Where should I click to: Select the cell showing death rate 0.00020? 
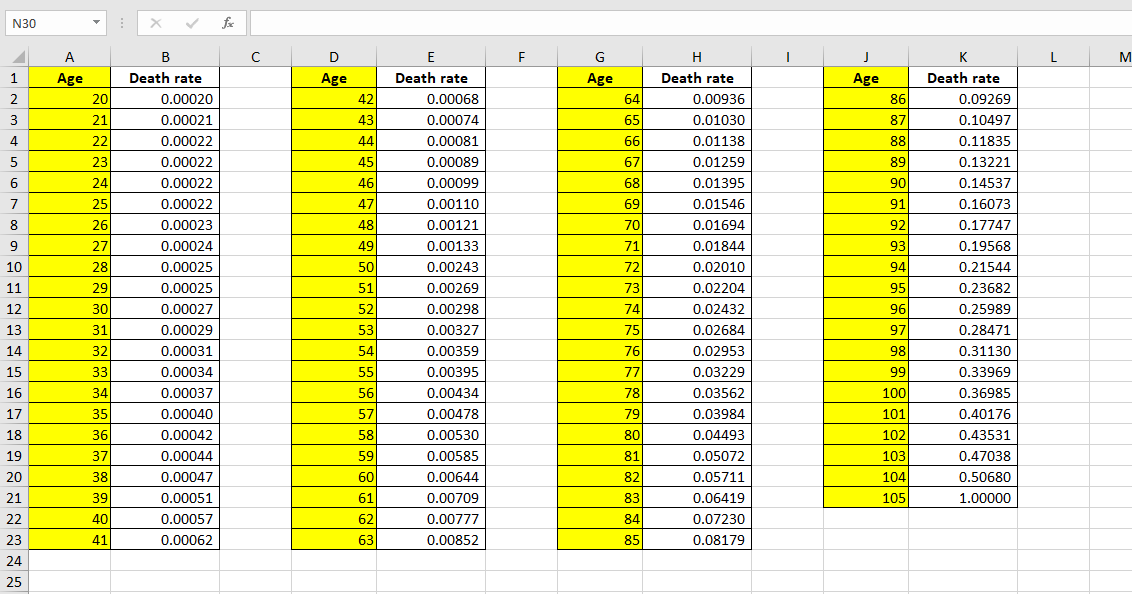(x=164, y=99)
